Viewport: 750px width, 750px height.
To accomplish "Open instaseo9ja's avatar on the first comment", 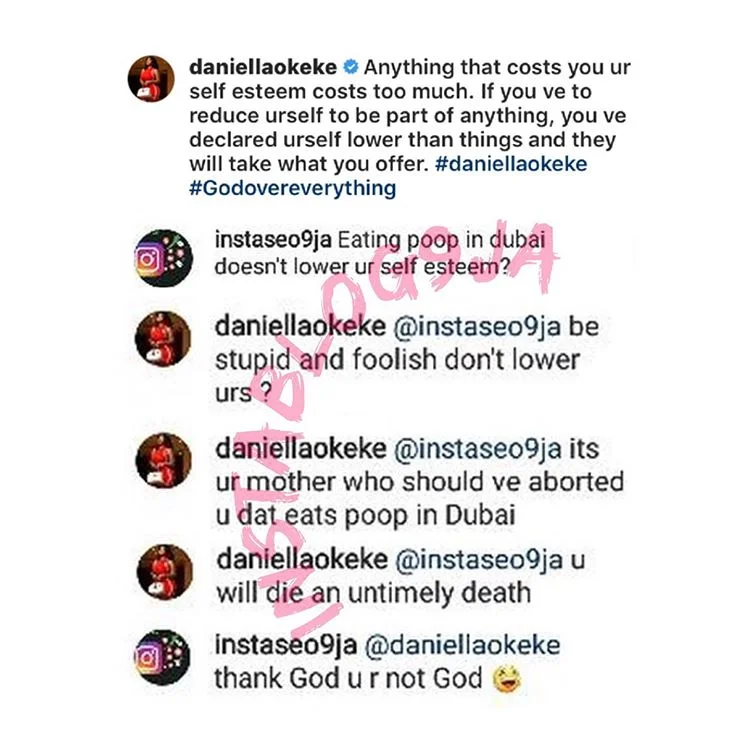I will (x=163, y=258).
